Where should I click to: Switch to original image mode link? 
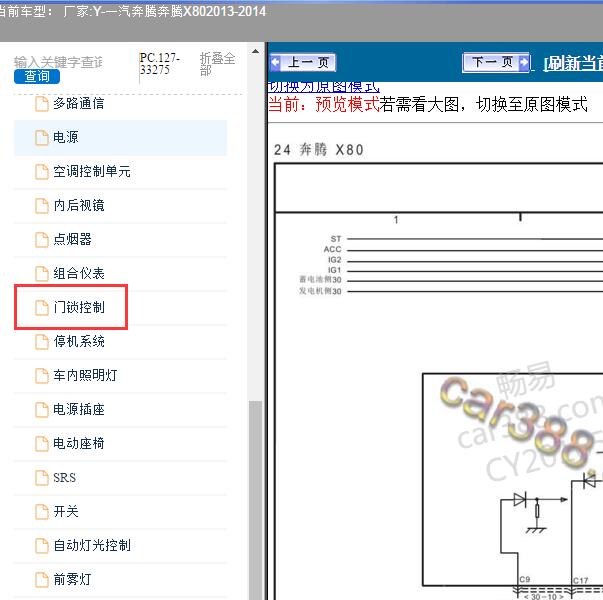tap(323, 87)
